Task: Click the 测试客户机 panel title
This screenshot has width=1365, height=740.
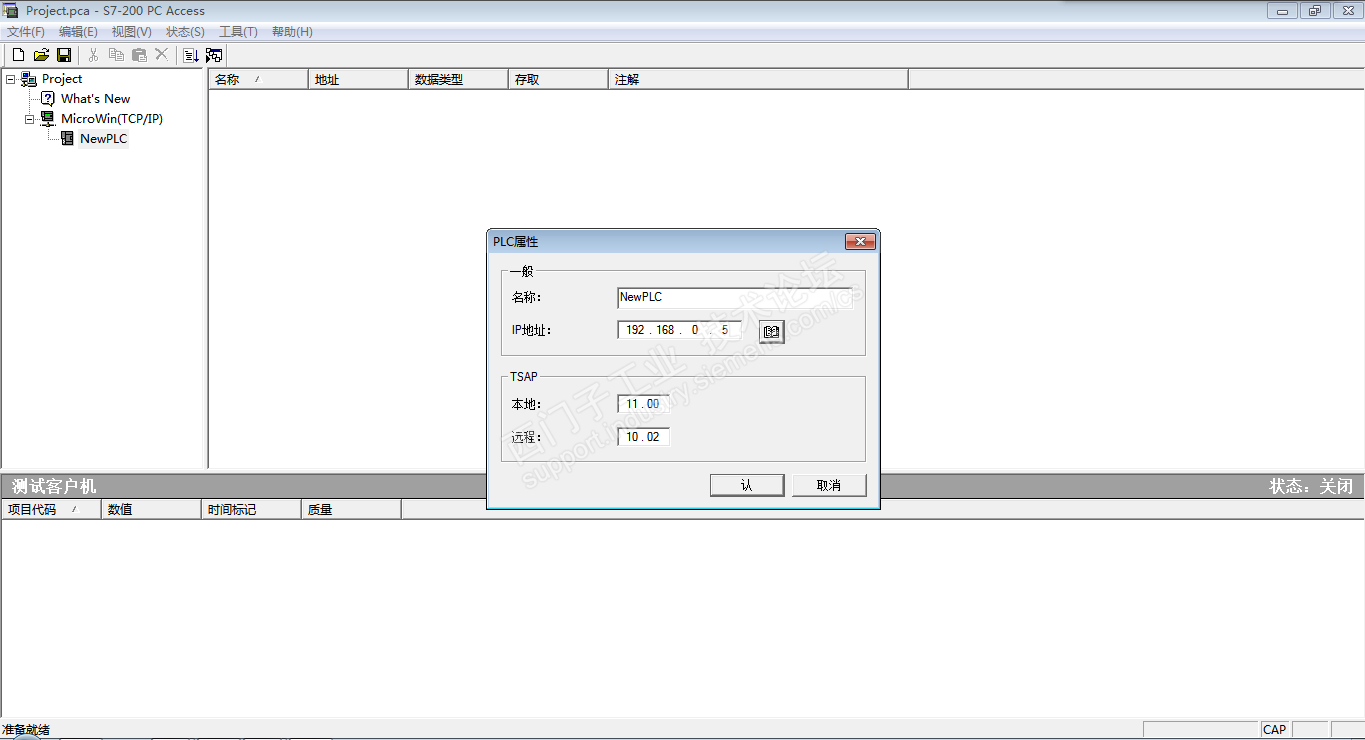Action: coord(54,487)
